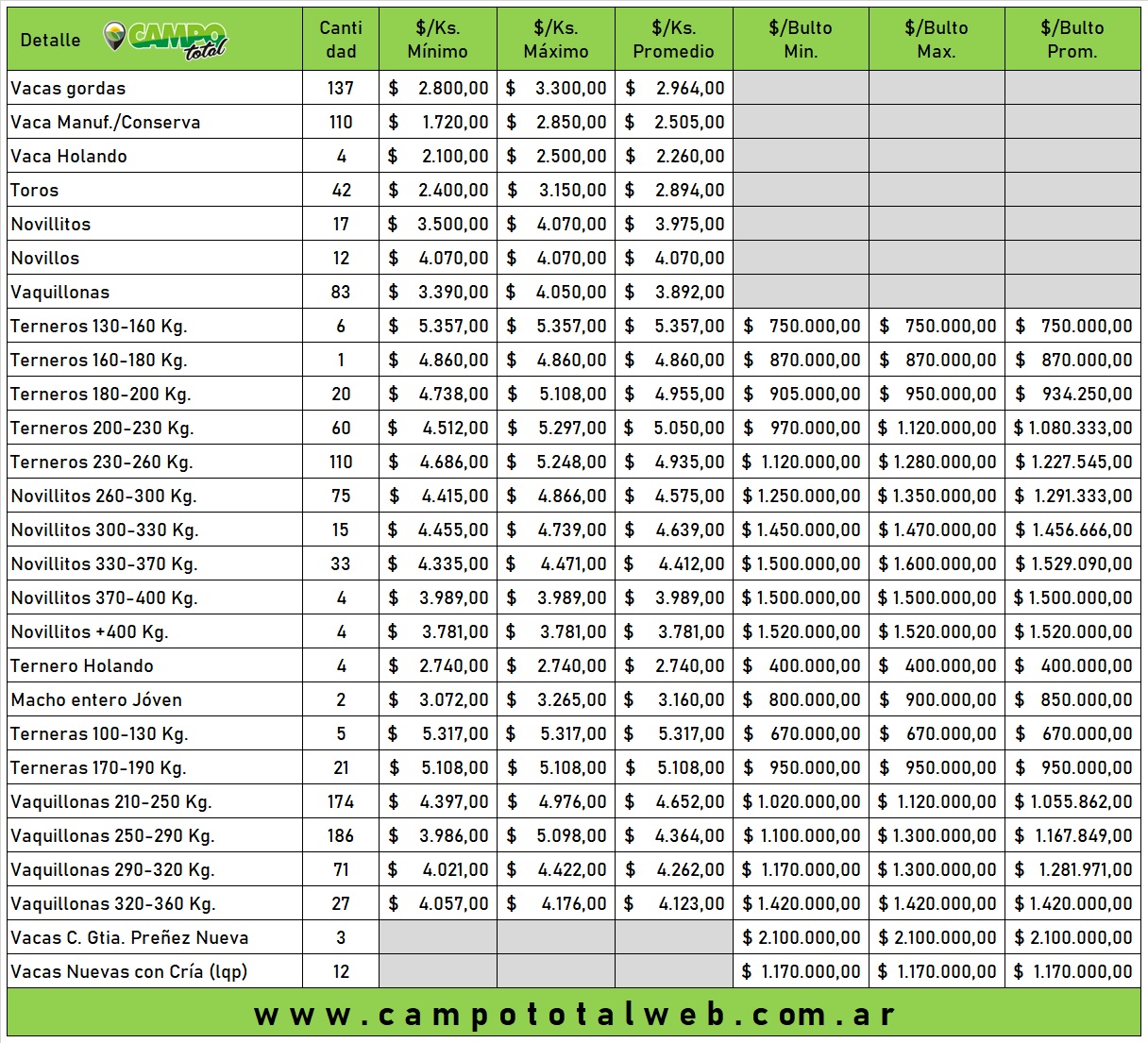The height and width of the screenshot is (1043, 1148).
Task: Click the Vacas Nuevas con Cría (lqp) label
Action: tap(129, 972)
